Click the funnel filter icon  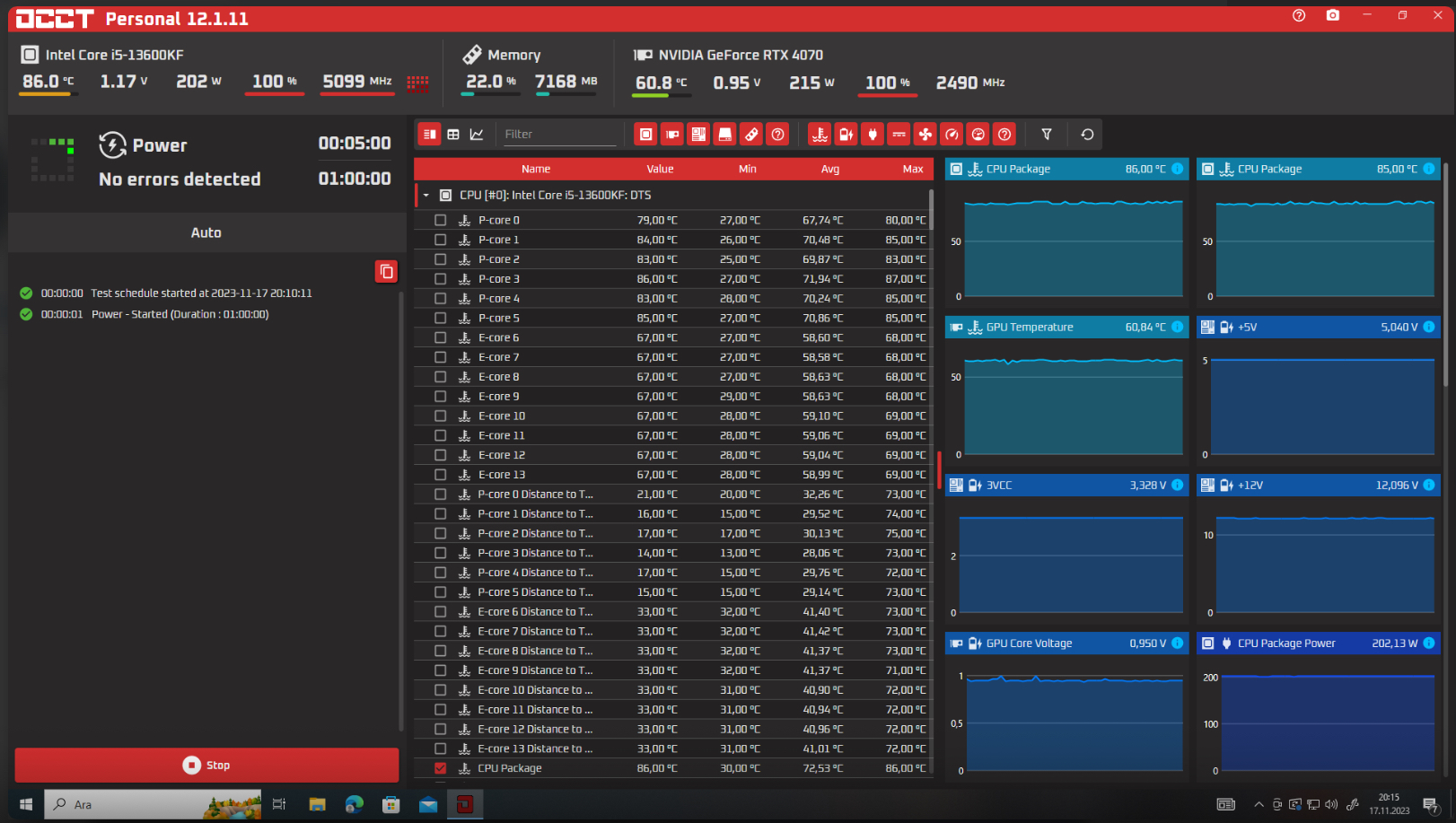1047,135
